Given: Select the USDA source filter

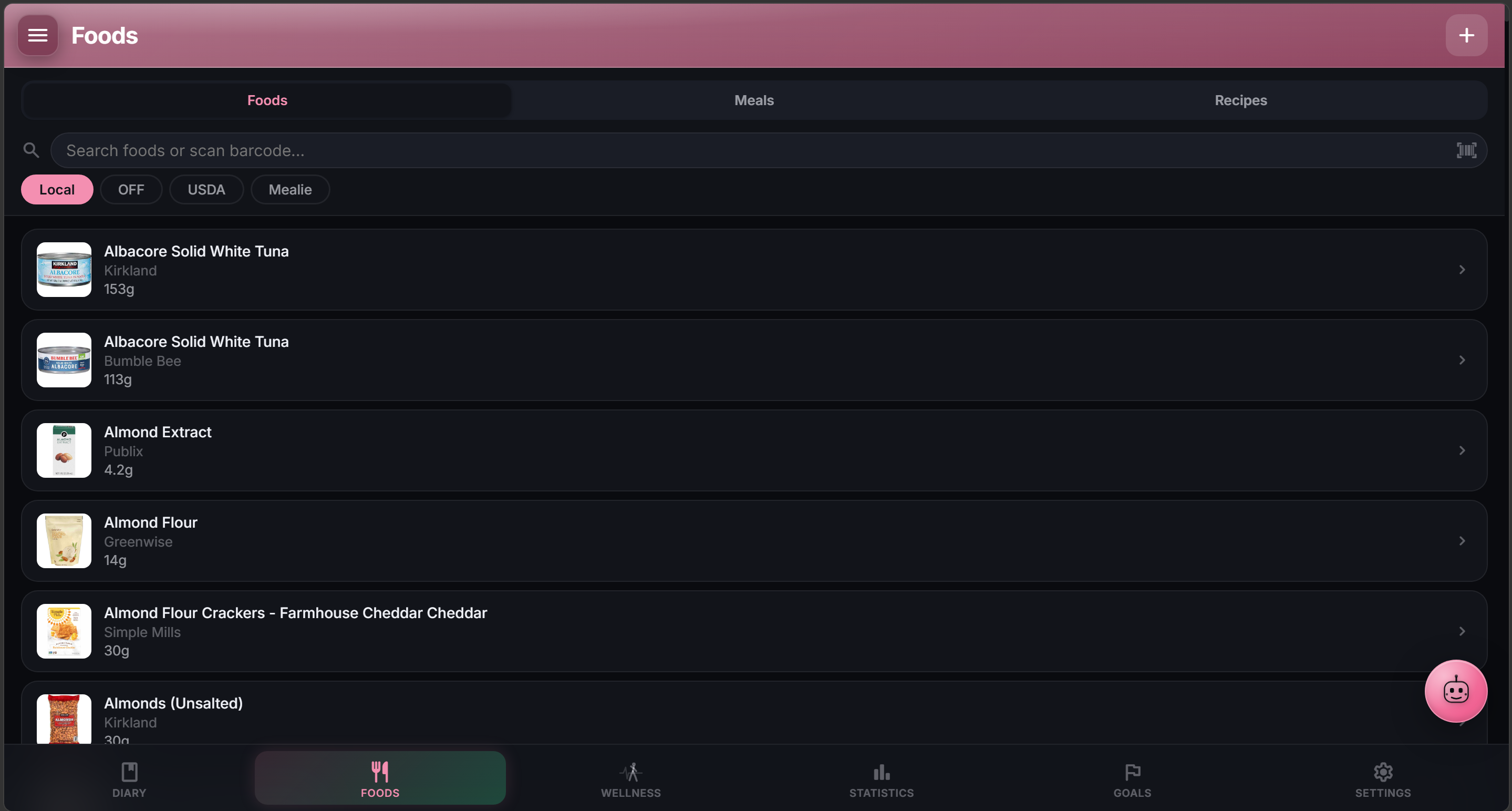Looking at the screenshot, I should pyautogui.click(x=206, y=190).
